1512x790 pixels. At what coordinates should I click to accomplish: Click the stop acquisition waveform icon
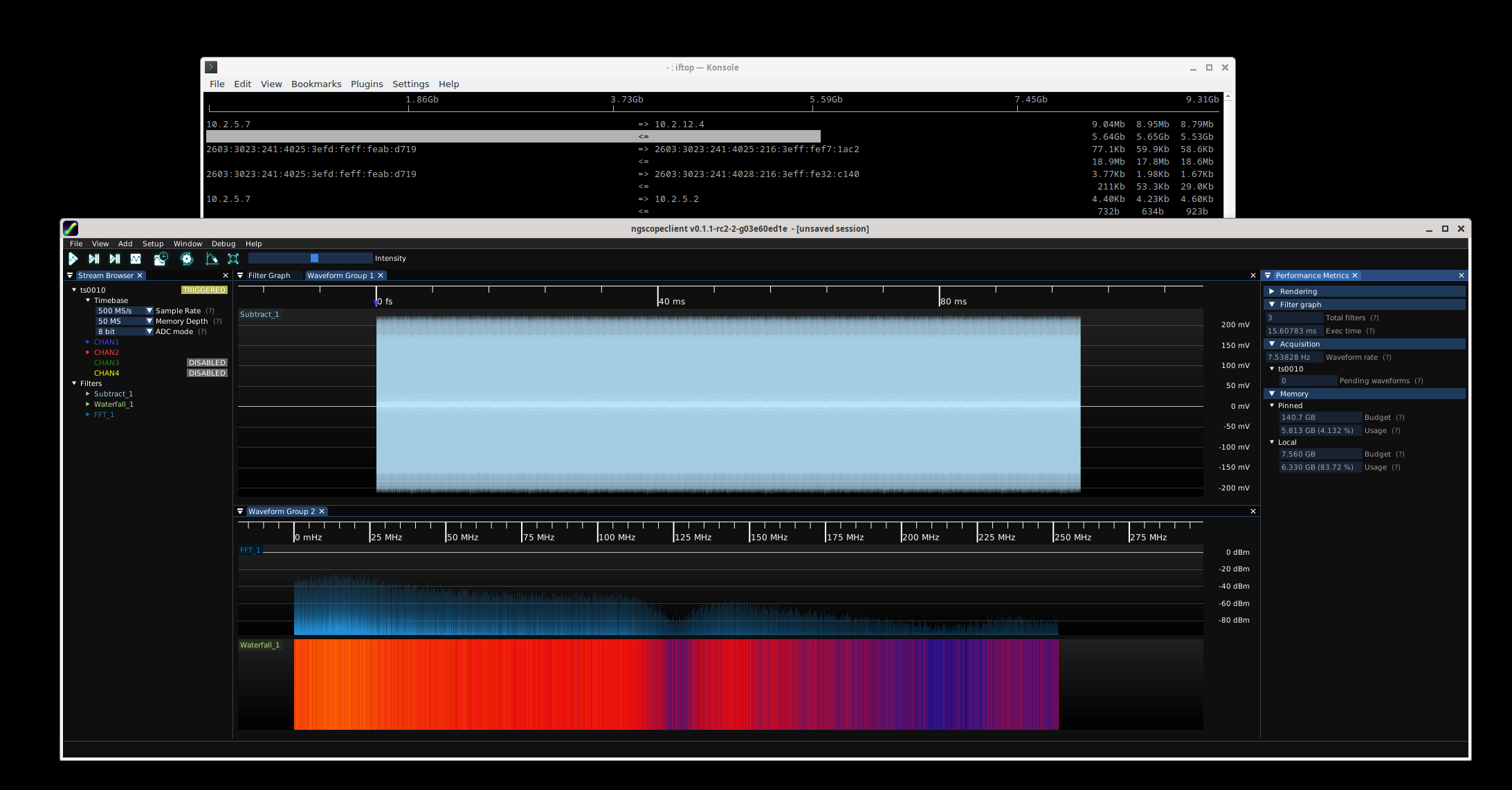[136, 259]
